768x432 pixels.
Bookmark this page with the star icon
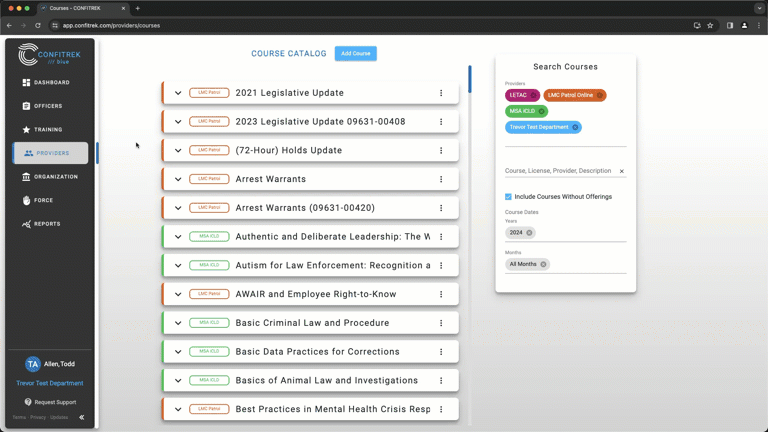point(710,25)
